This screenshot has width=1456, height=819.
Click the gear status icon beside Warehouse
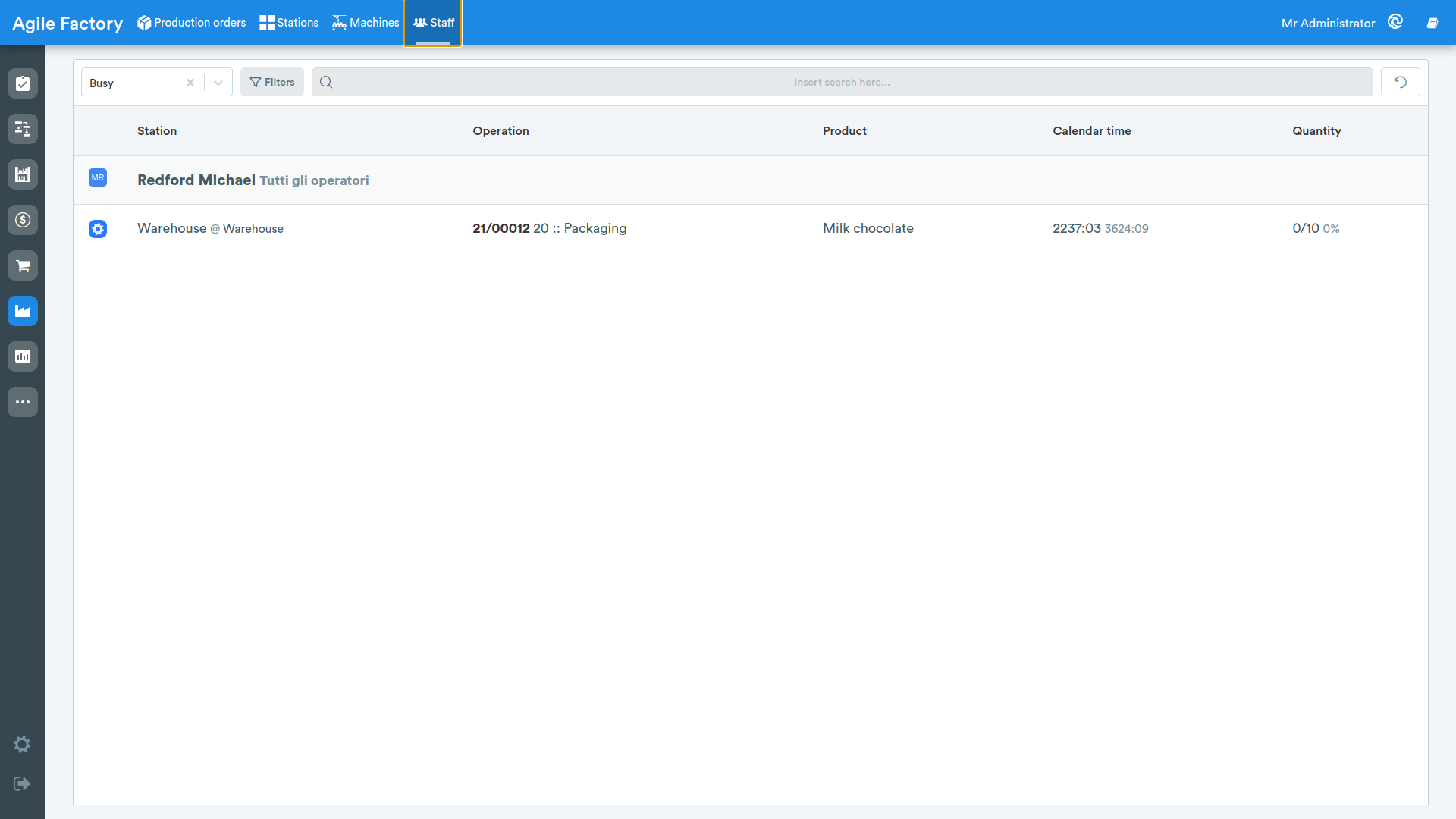[98, 228]
